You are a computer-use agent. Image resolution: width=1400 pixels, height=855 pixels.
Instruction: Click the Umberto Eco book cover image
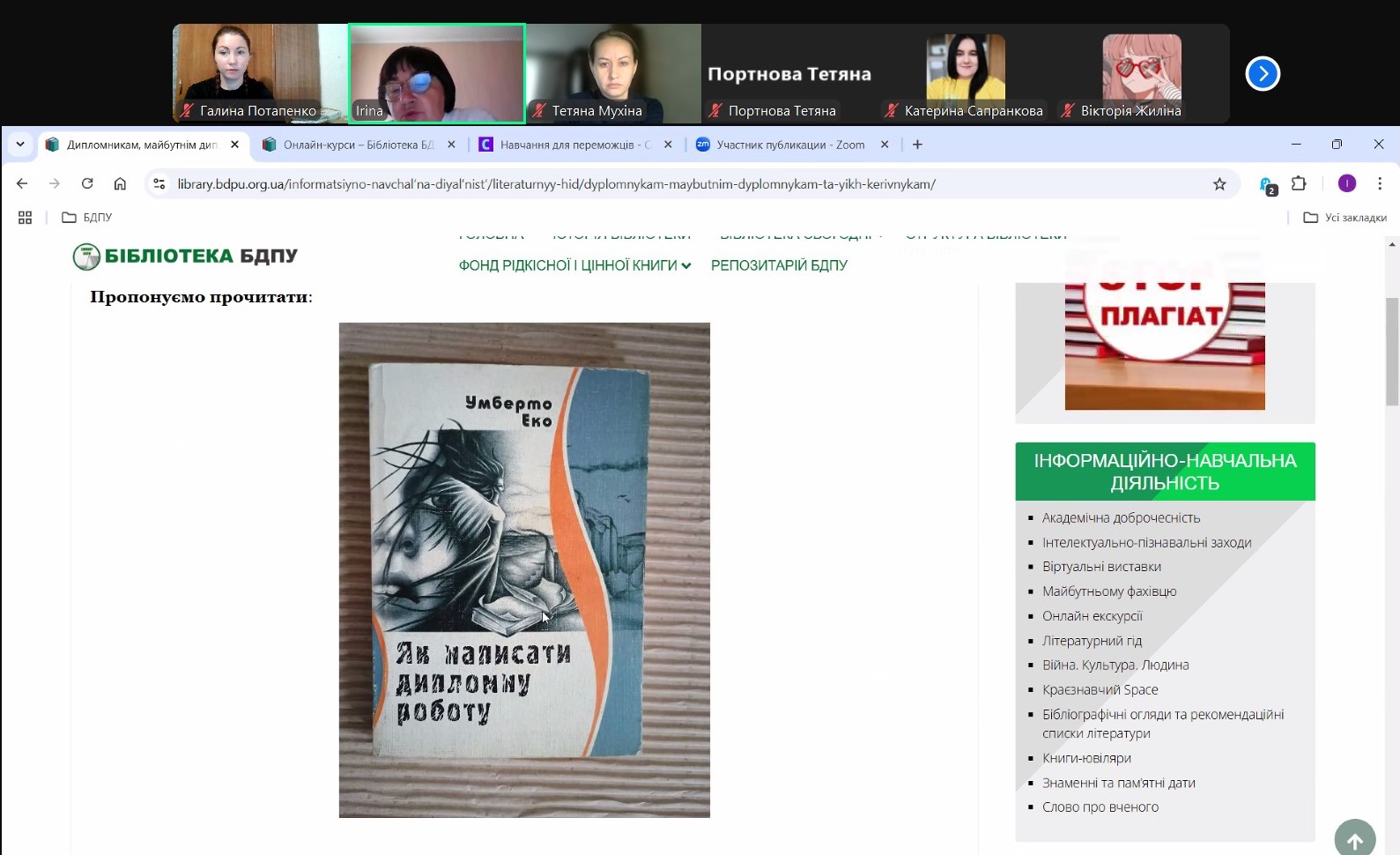pos(524,569)
